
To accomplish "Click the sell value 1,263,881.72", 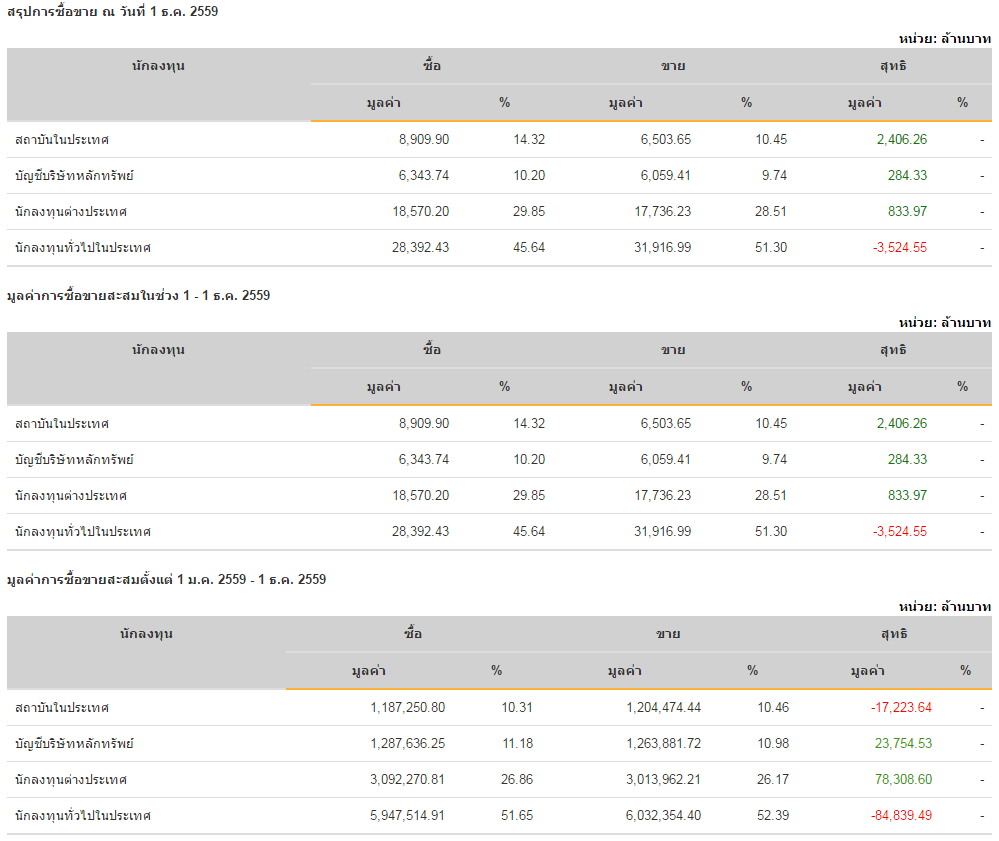I will (x=663, y=744).
